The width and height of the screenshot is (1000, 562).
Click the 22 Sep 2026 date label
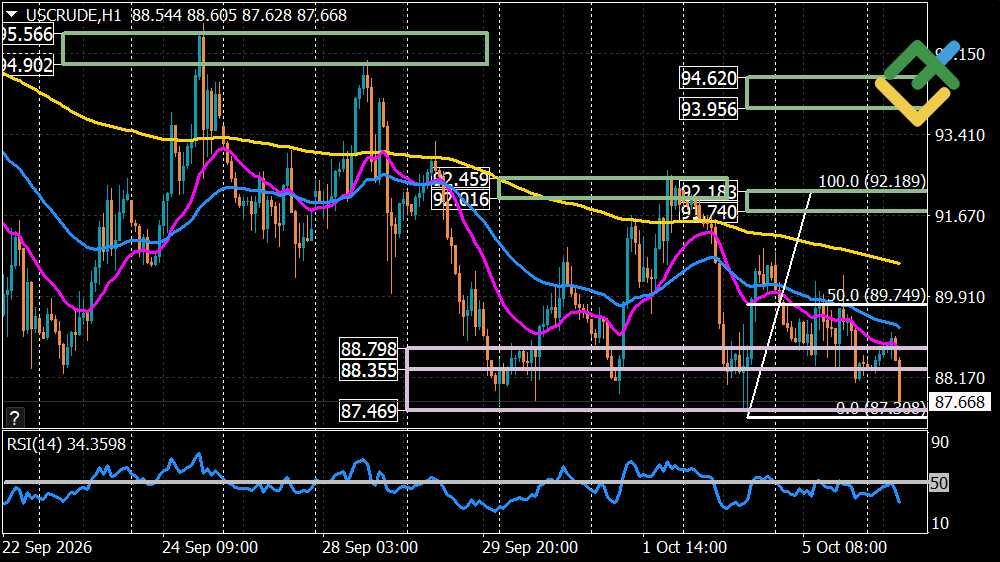(47, 547)
